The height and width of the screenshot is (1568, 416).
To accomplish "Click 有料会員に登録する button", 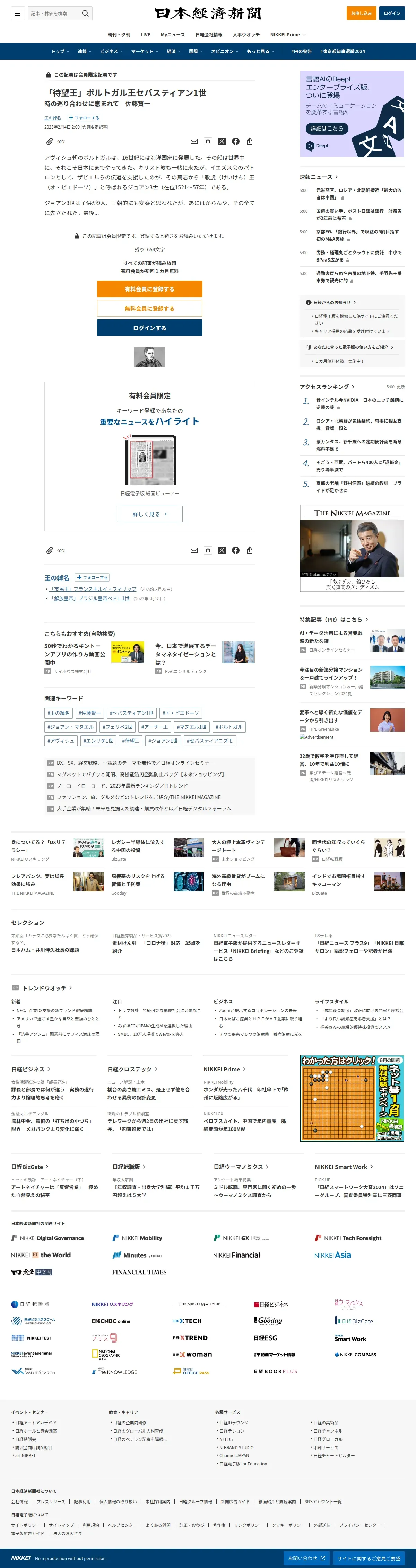I will [150, 289].
